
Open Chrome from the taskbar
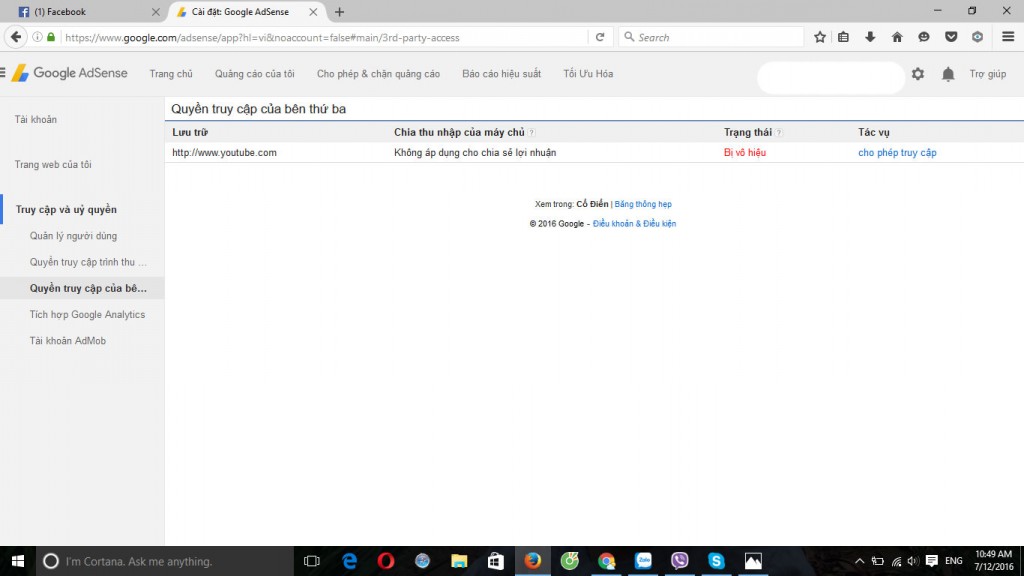pyautogui.click(x=606, y=561)
